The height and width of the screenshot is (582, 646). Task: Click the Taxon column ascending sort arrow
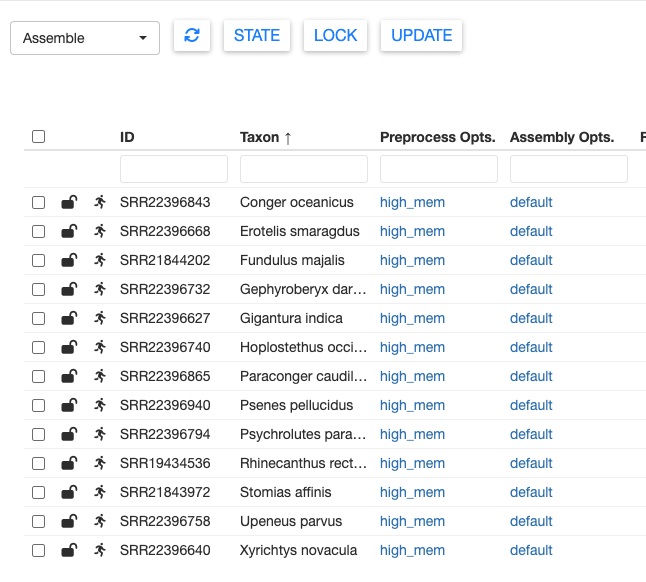(x=288, y=138)
